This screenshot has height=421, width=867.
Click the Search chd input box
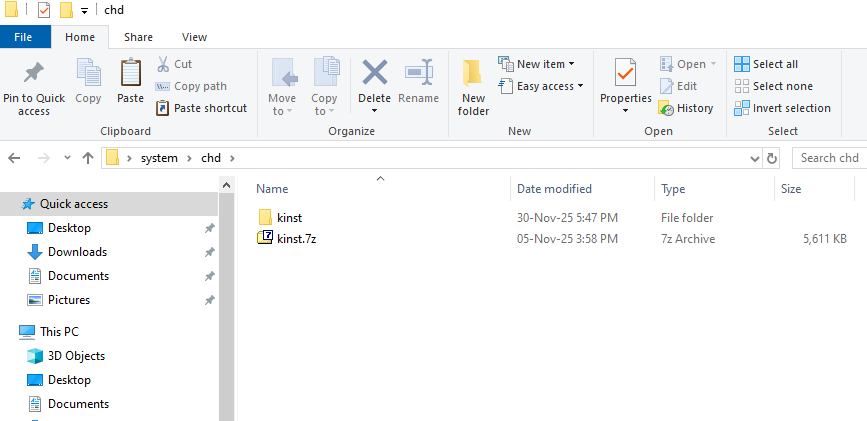[x=829, y=158]
